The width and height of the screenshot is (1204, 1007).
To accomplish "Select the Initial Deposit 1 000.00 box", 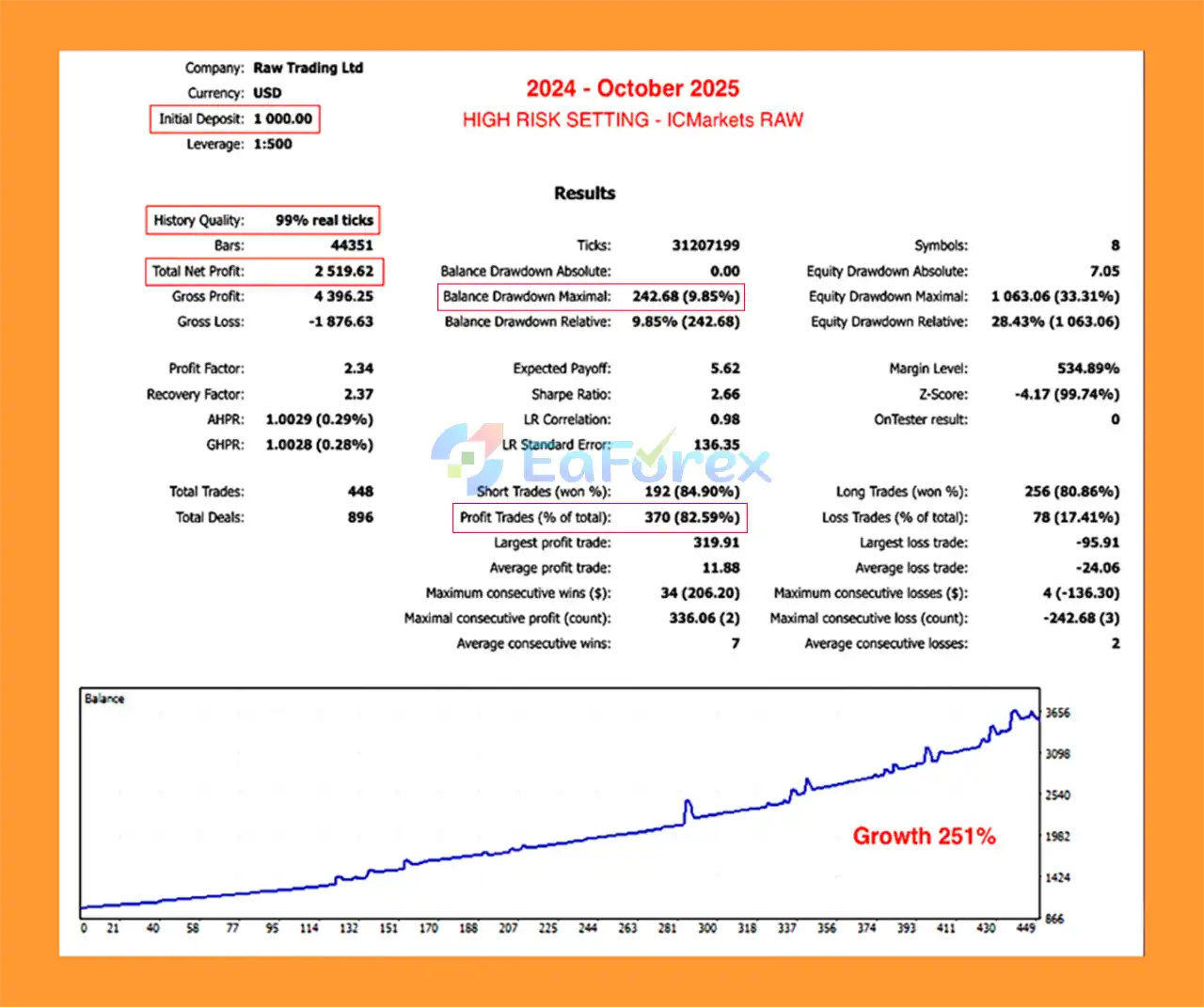I will point(234,119).
